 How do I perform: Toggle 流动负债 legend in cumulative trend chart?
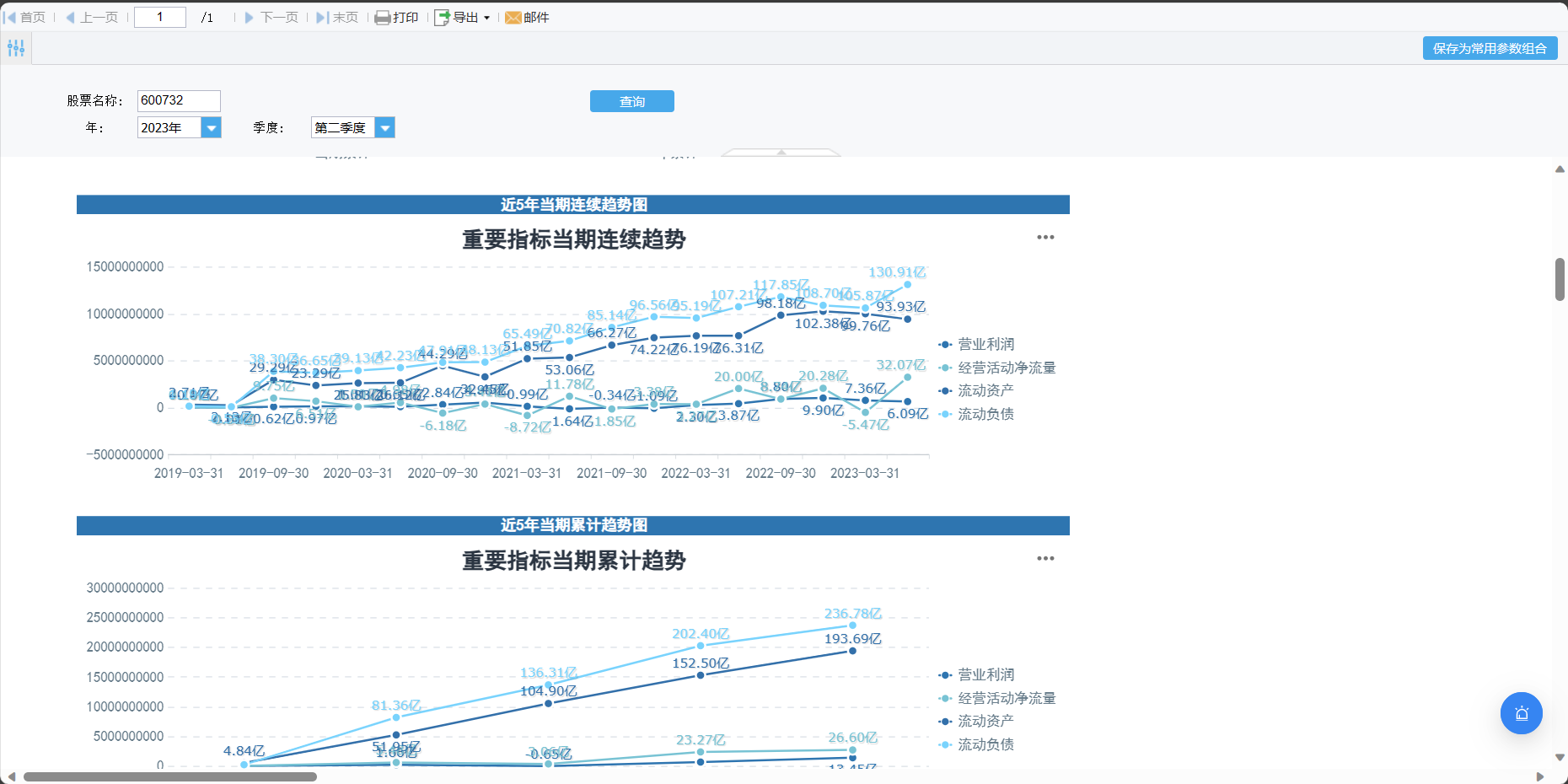pos(976,744)
